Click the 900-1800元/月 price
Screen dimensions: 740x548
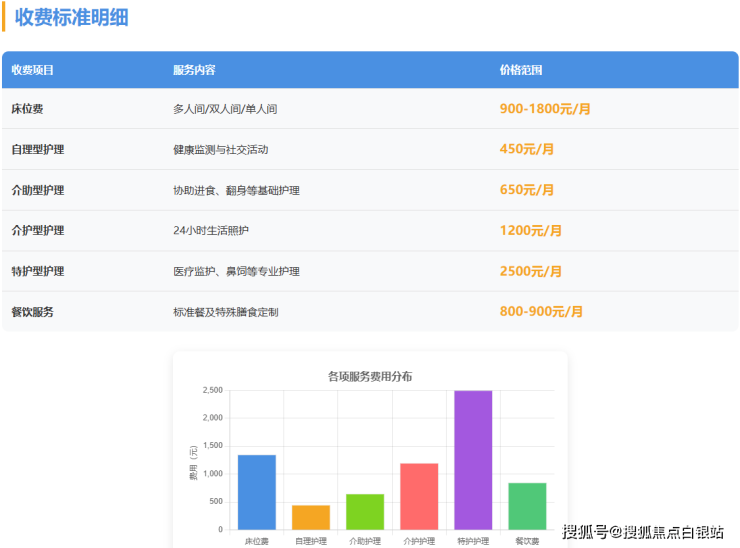click(545, 108)
